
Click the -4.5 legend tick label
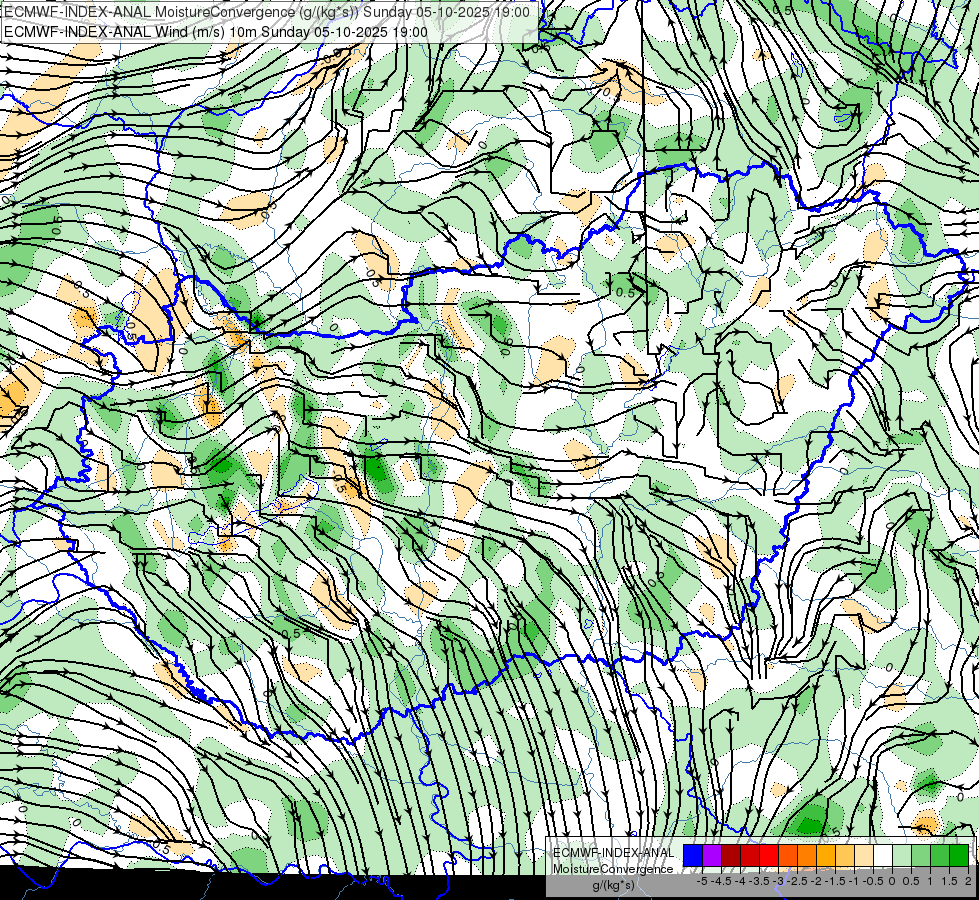click(x=721, y=881)
